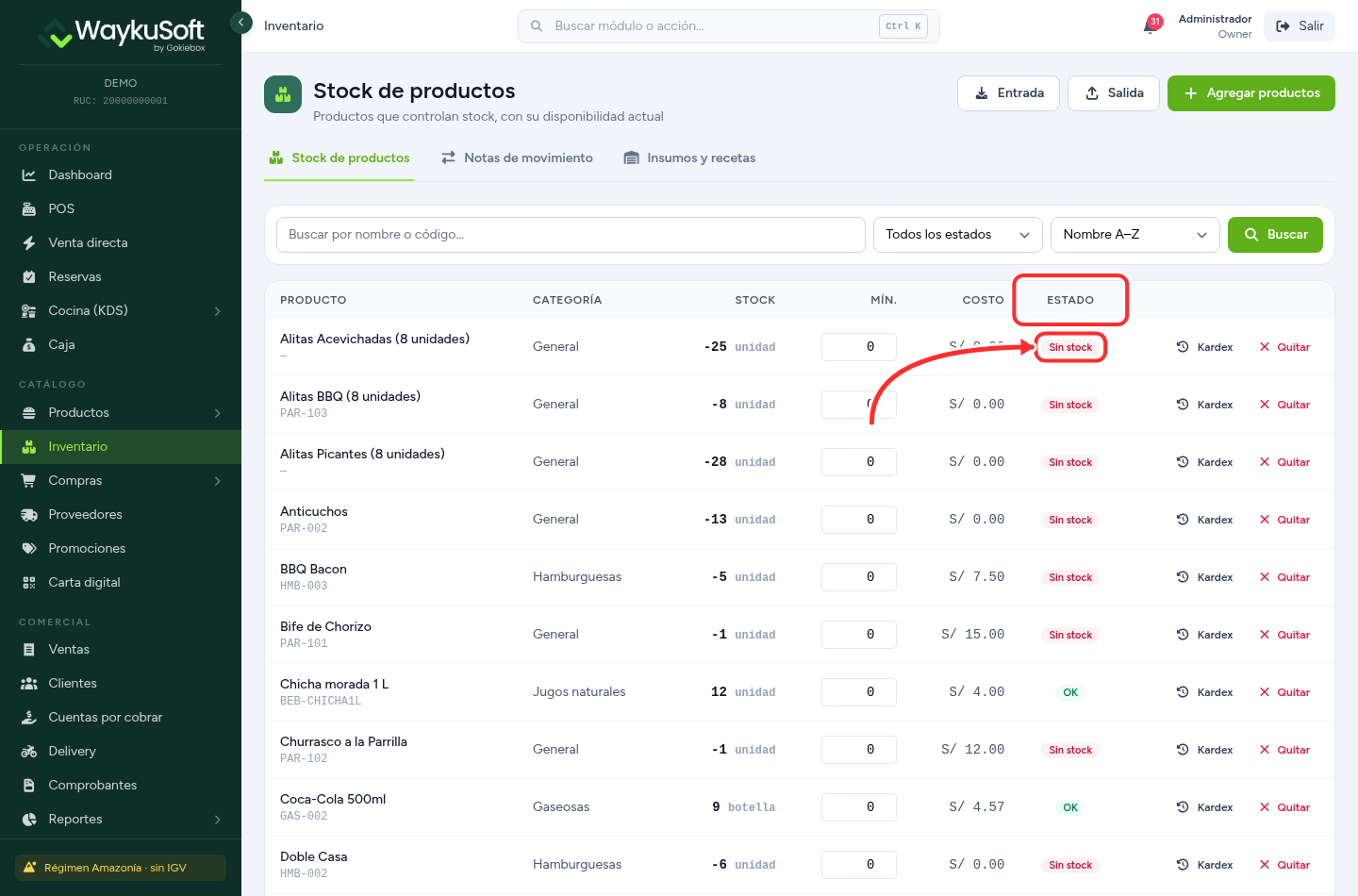Click the Ventas receipt icon in sidebar
The width and height of the screenshot is (1358, 896).
29,650
